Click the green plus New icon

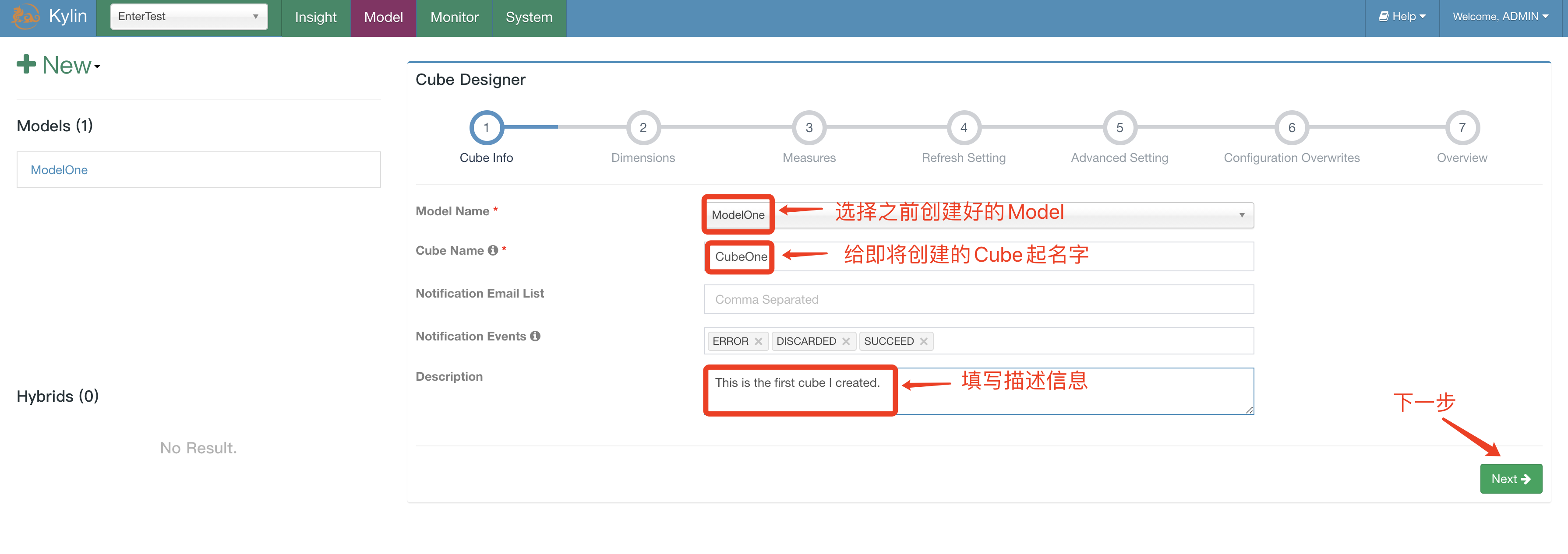[26, 64]
